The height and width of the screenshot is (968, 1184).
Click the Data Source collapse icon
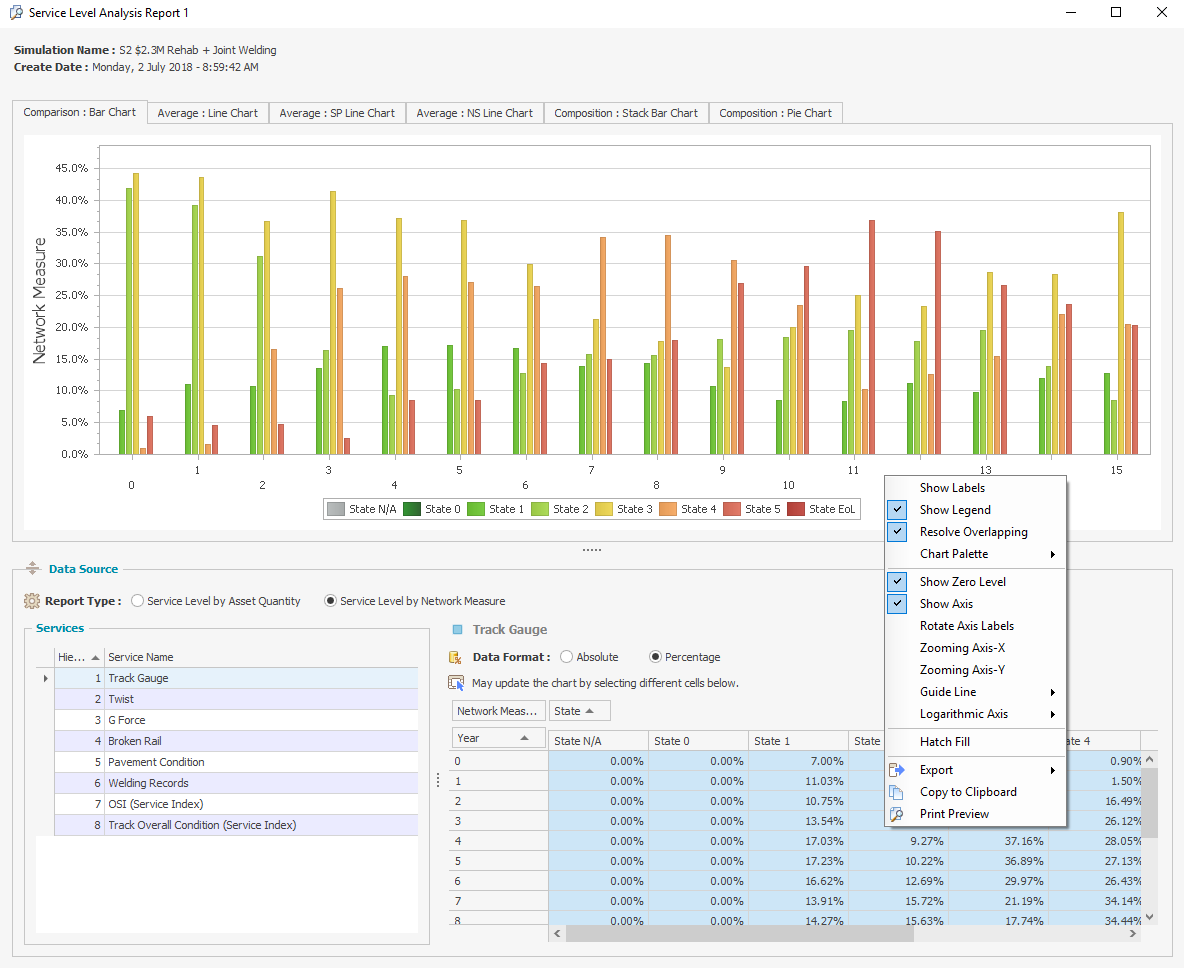click(x=32, y=569)
